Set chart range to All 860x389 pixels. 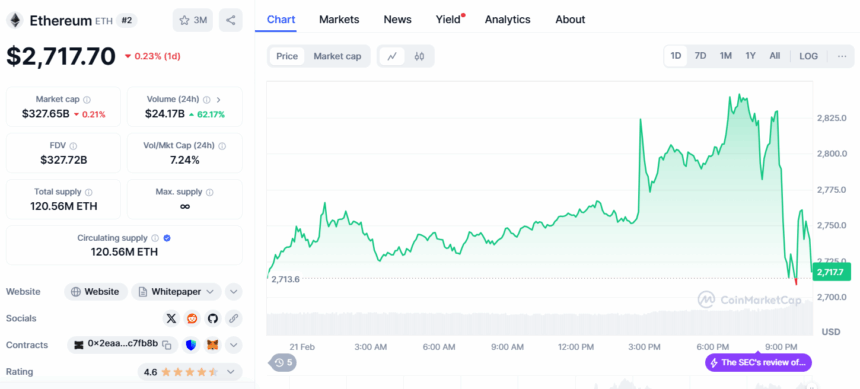[774, 56]
